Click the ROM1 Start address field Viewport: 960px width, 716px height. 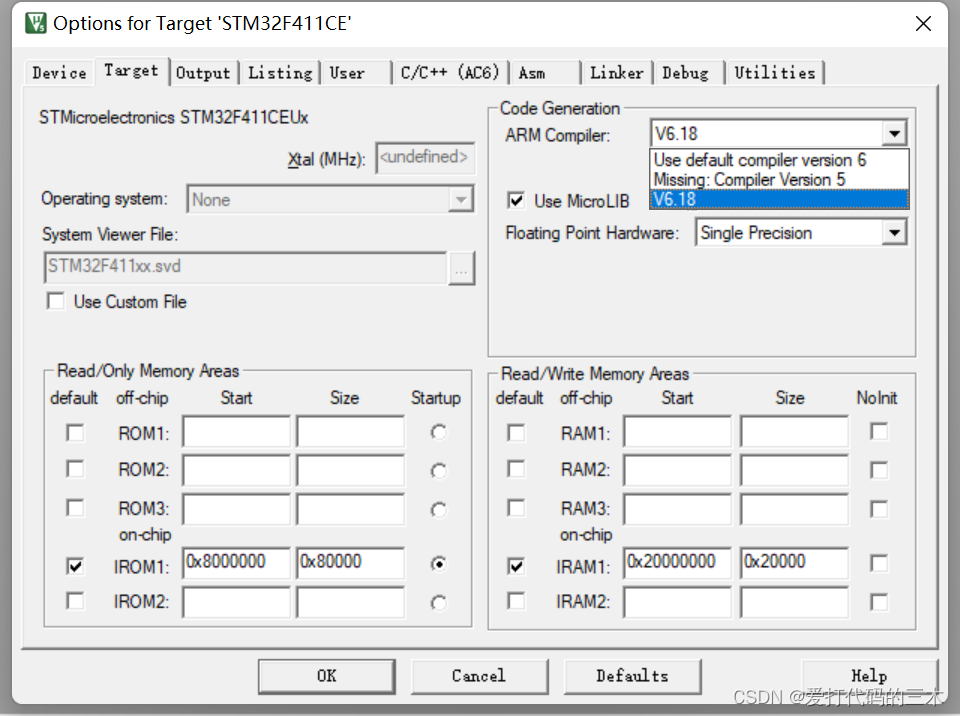236,432
